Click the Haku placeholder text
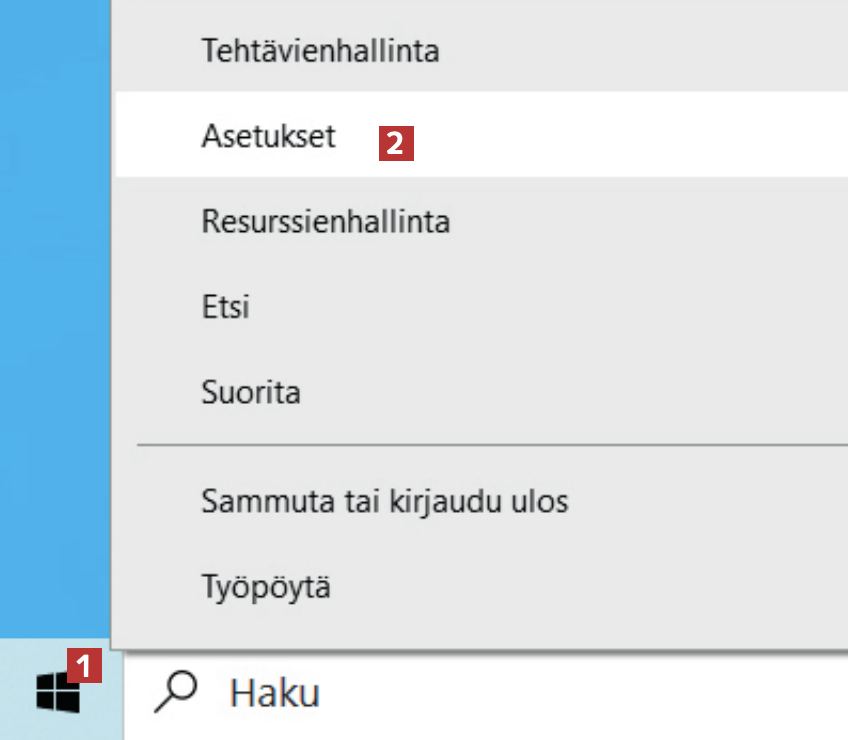Image resolution: width=848 pixels, height=740 pixels. 275,692
